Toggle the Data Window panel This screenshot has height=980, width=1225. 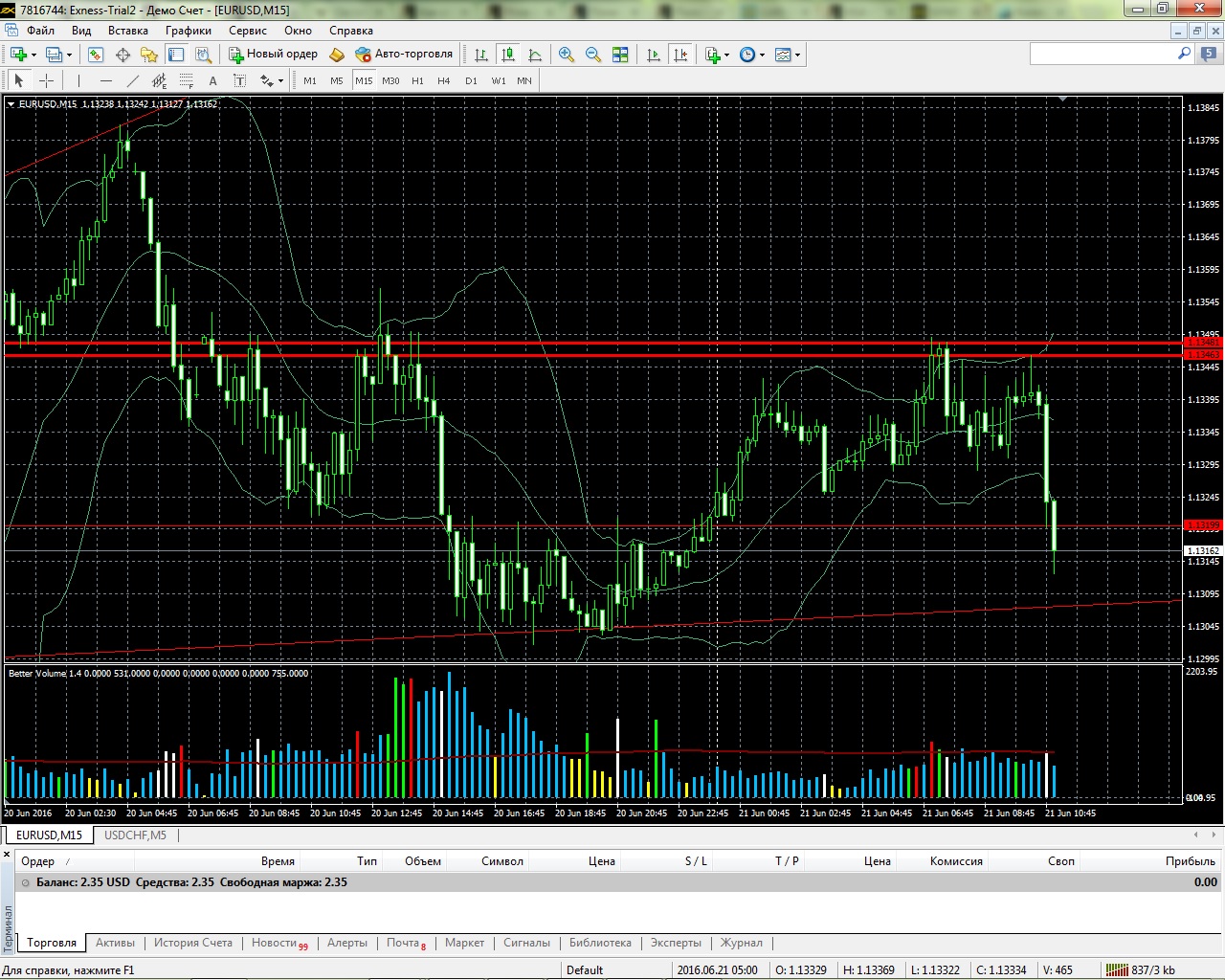coord(122,55)
